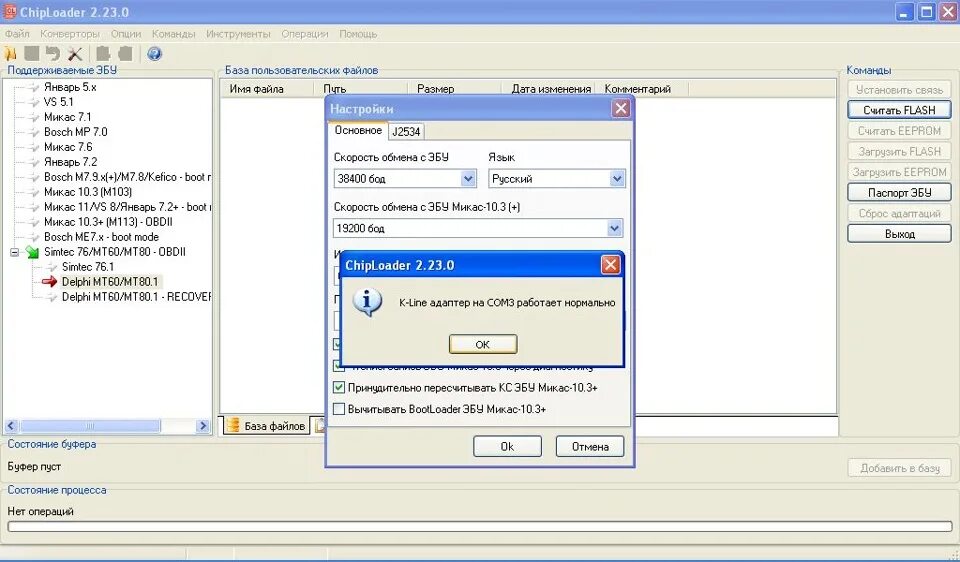Viewport: 960px width, 562px height.
Task: Select Simtec 76.1 in the ECU tree
Action: click(88, 267)
